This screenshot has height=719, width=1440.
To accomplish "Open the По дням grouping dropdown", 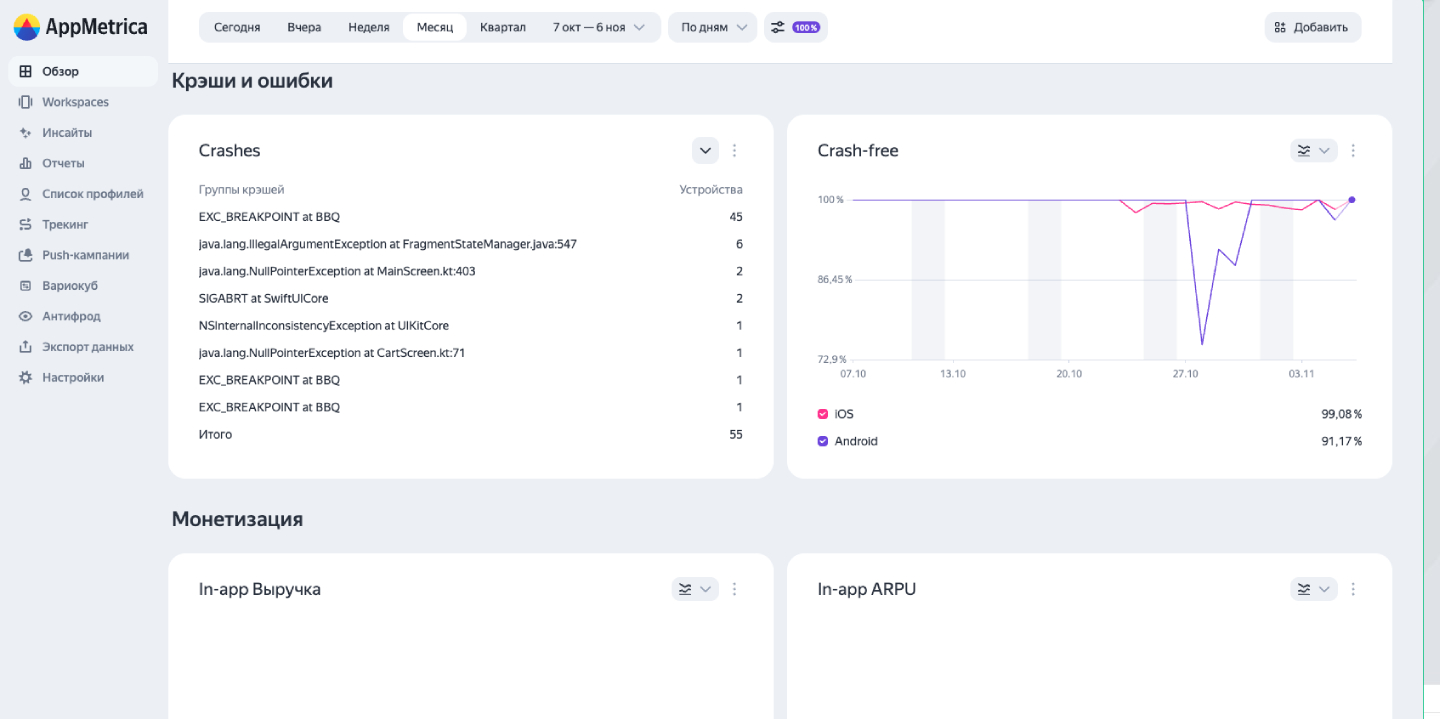I will [x=711, y=27].
